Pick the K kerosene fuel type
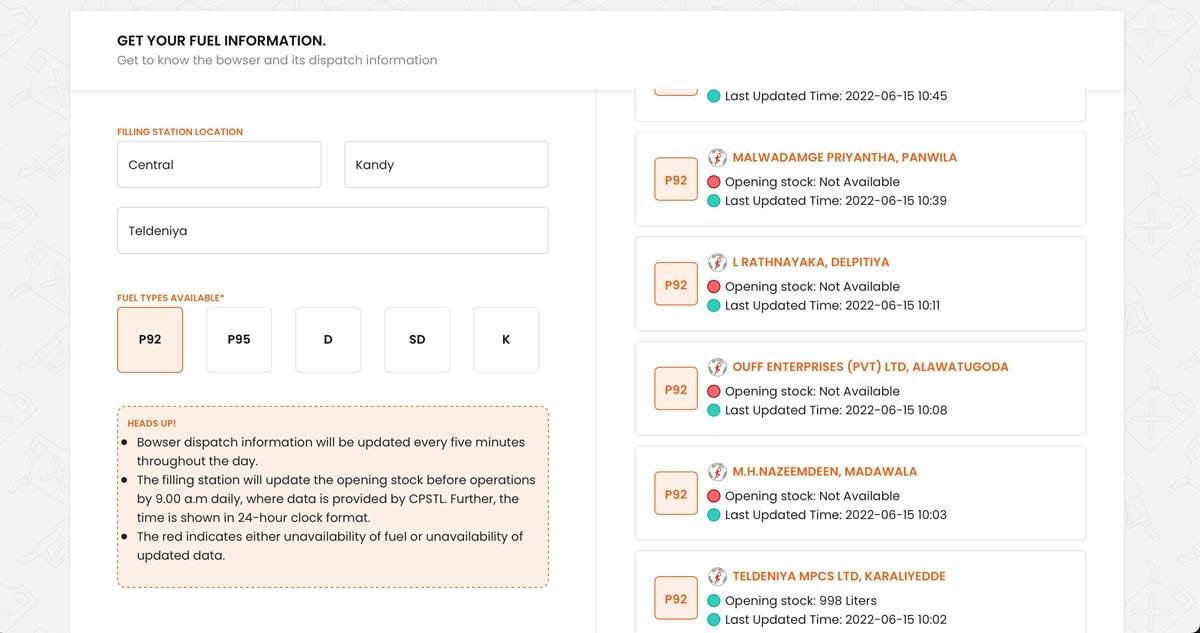Viewport: 1200px width, 633px height. tap(506, 340)
